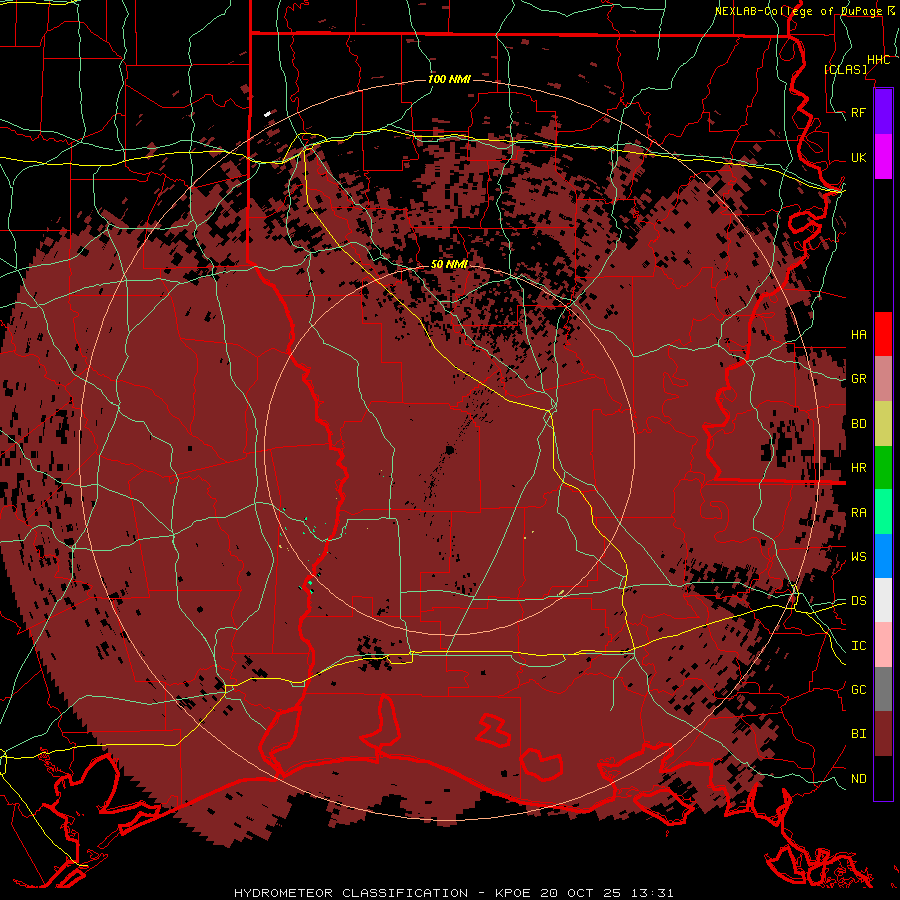Click the BI dark-red legend swatch

883,734
